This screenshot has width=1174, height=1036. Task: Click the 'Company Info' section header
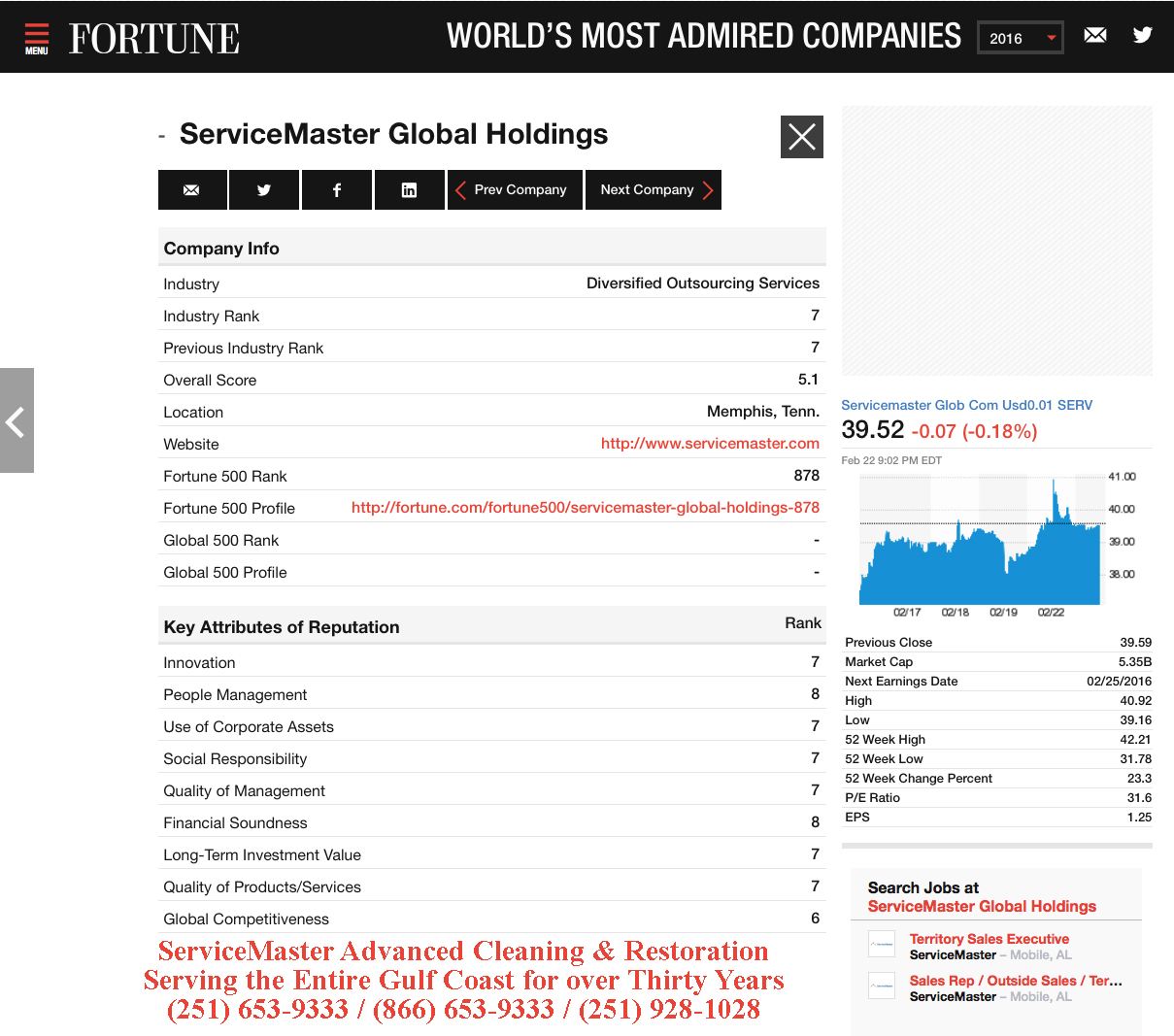click(x=221, y=249)
